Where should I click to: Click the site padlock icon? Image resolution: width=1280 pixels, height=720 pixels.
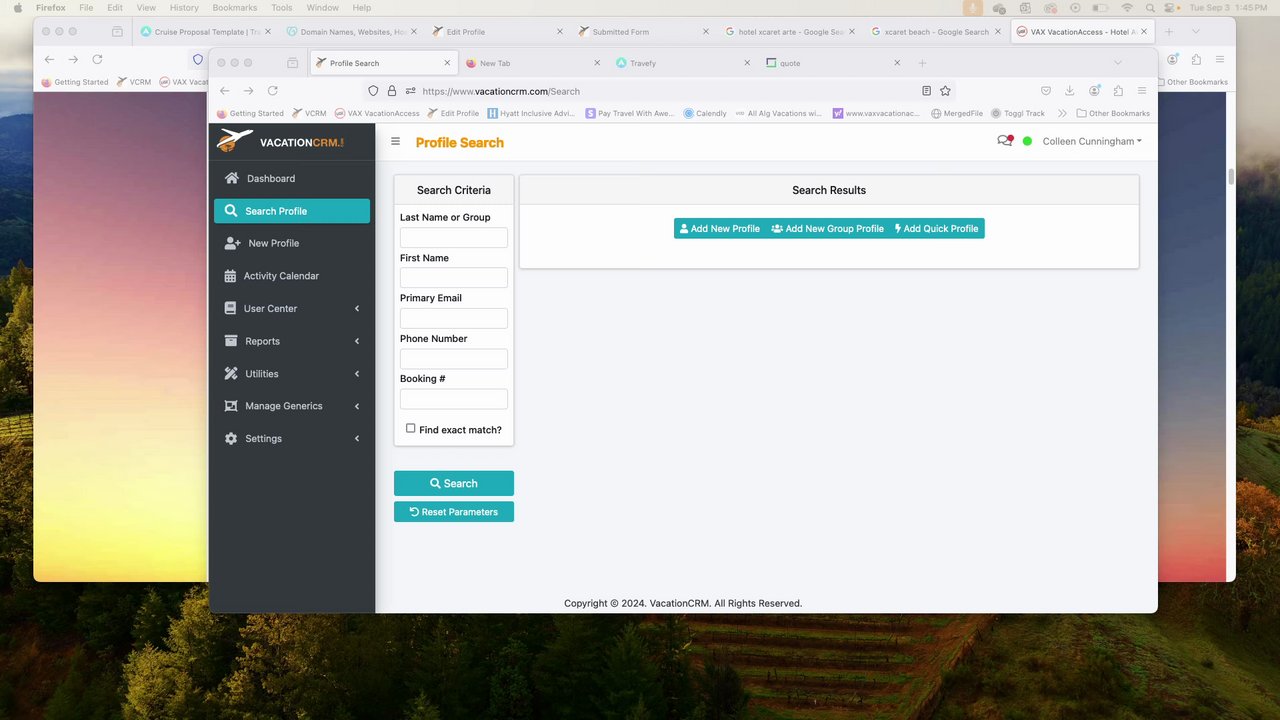pyautogui.click(x=392, y=91)
